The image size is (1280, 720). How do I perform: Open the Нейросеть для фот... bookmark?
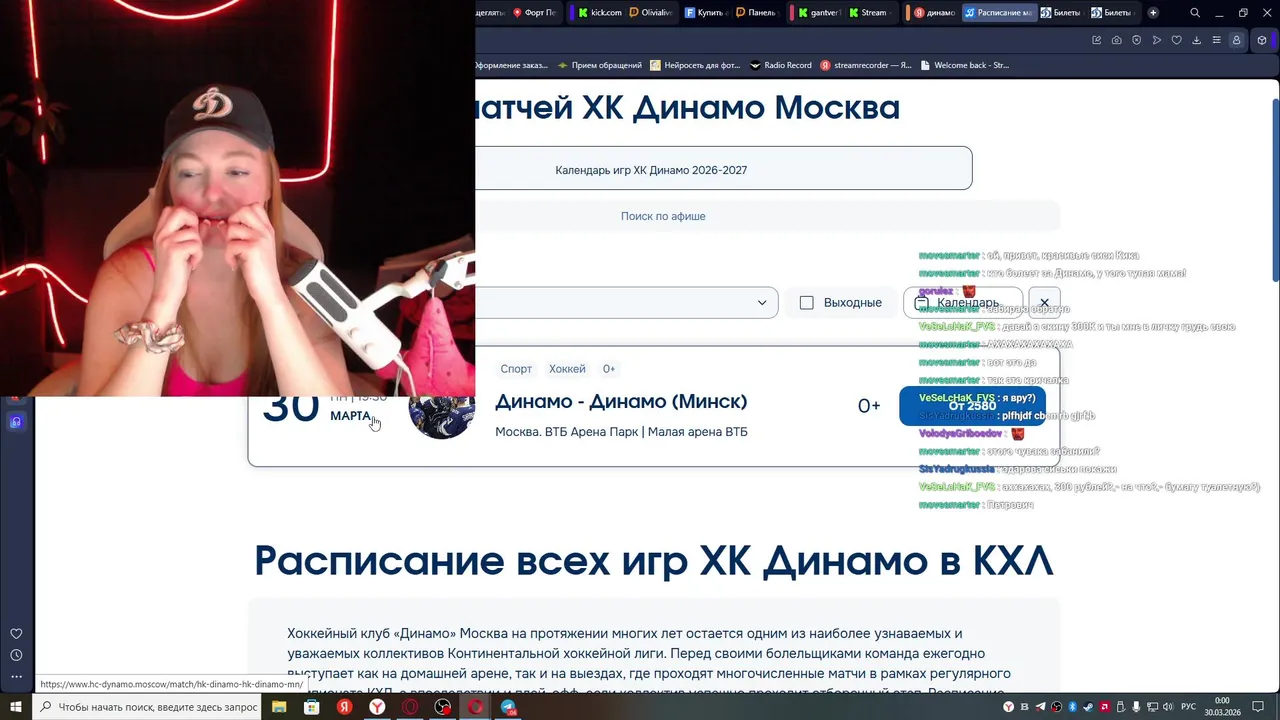click(x=695, y=65)
